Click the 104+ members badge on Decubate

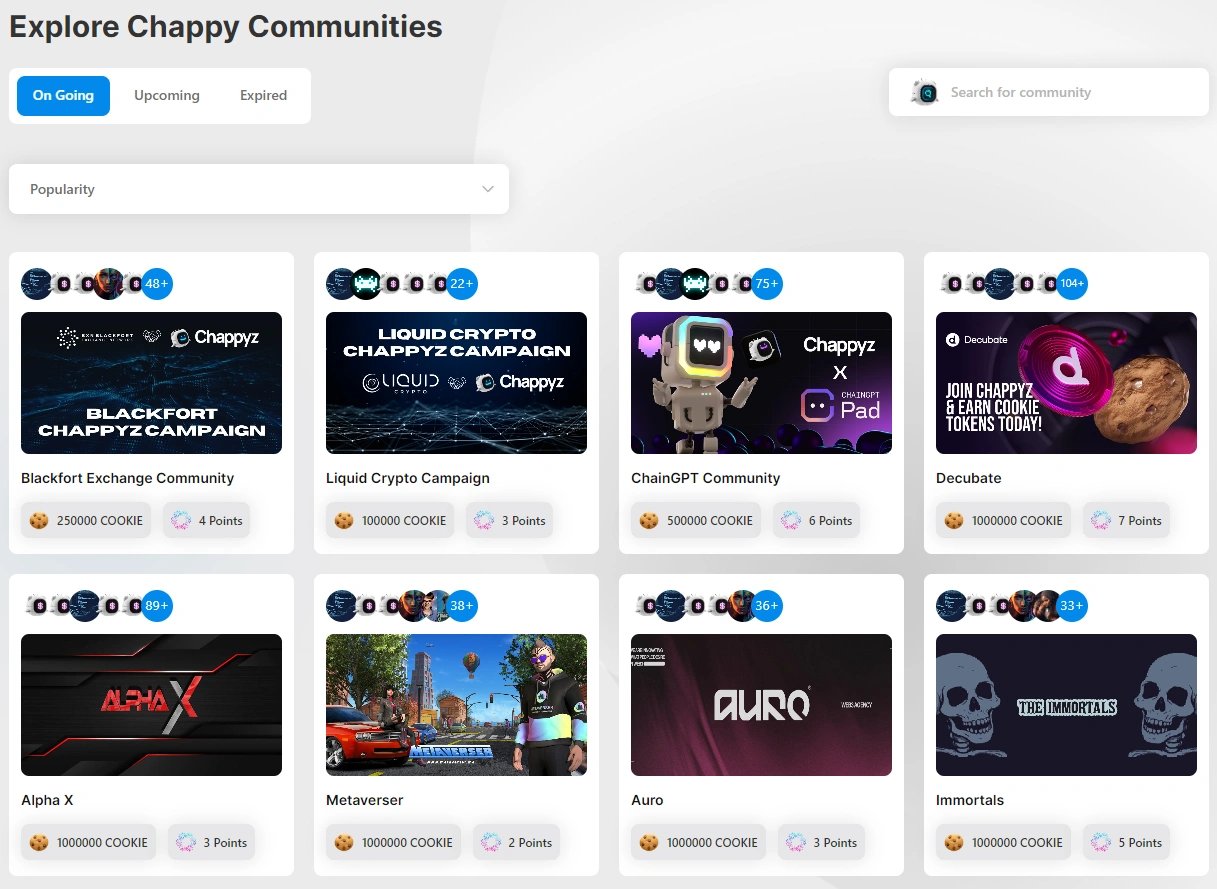coord(1072,284)
